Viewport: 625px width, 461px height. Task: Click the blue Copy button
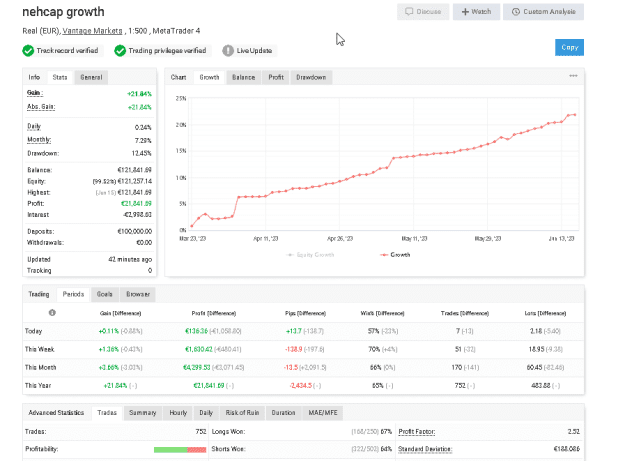[x=569, y=47]
